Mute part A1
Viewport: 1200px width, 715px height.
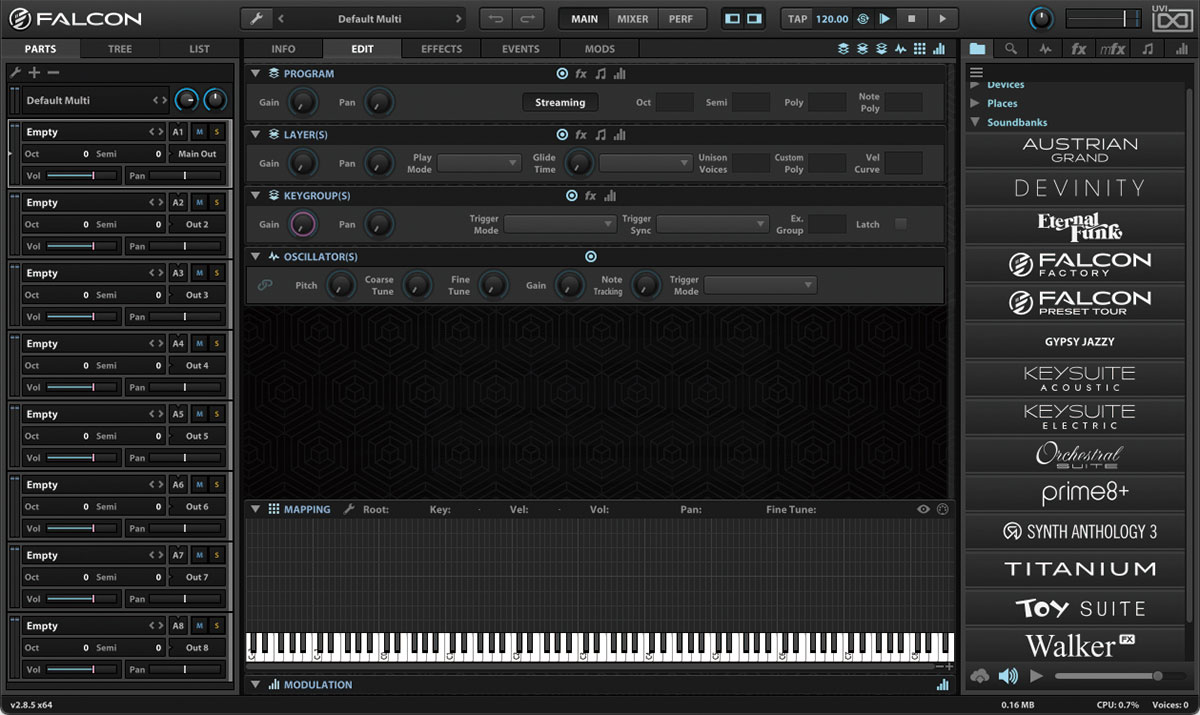(x=200, y=132)
